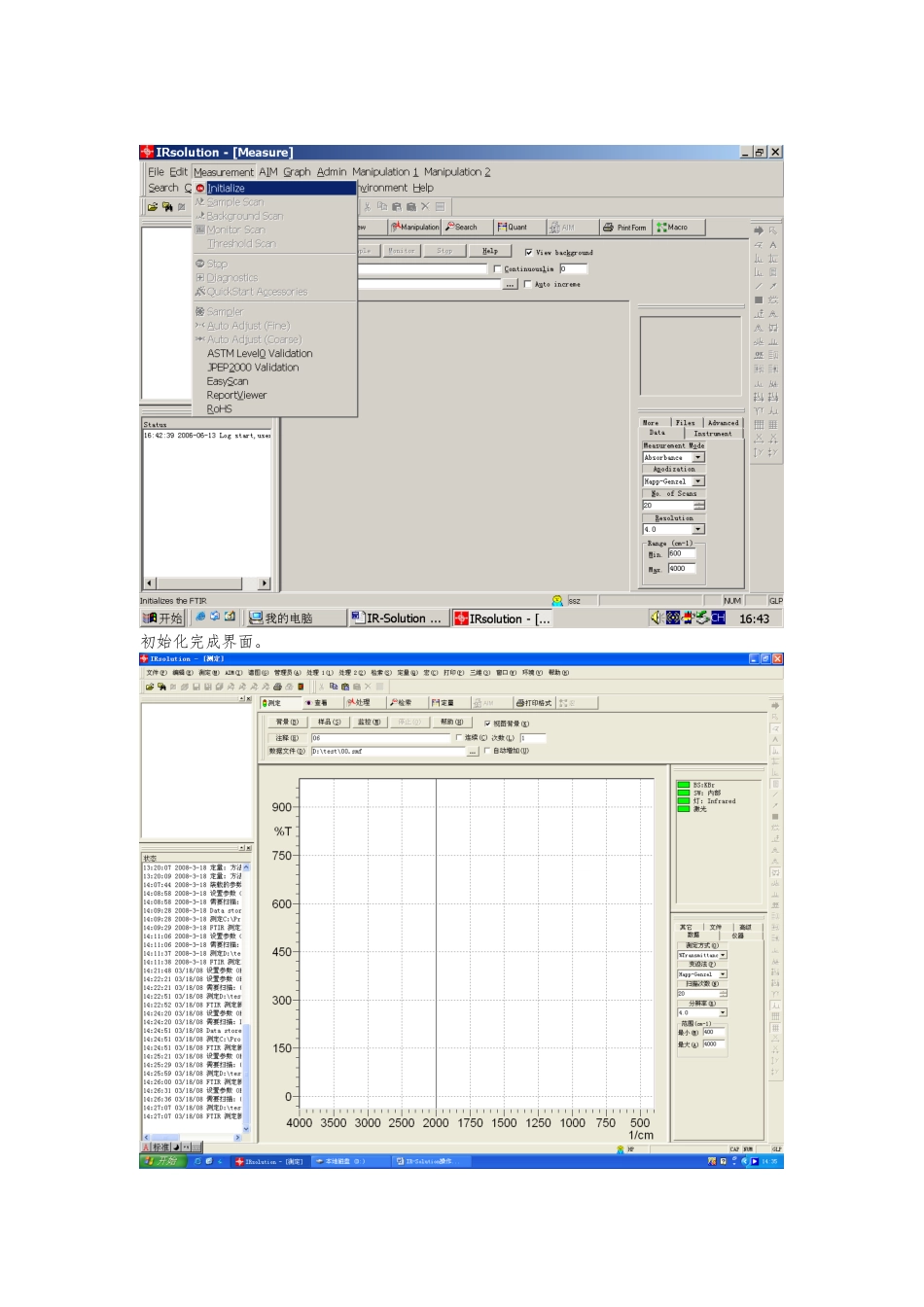Toggle View background checkbox

[x=528, y=253]
